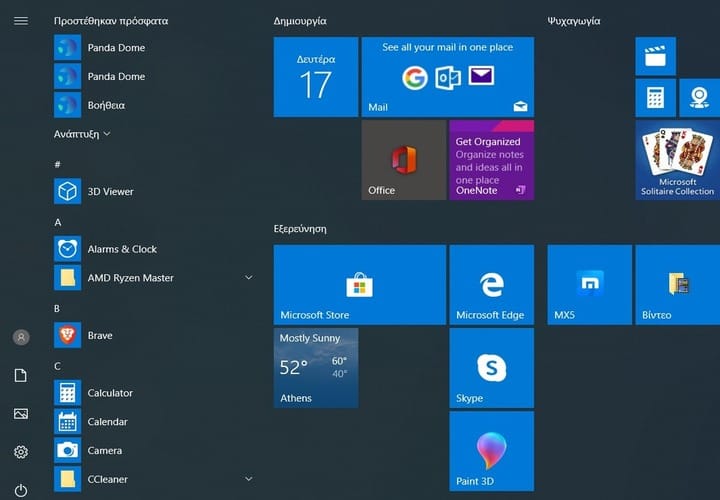Open Settings gear in Start sidebar
The width and height of the screenshot is (720, 500).
pyautogui.click(x=21, y=452)
